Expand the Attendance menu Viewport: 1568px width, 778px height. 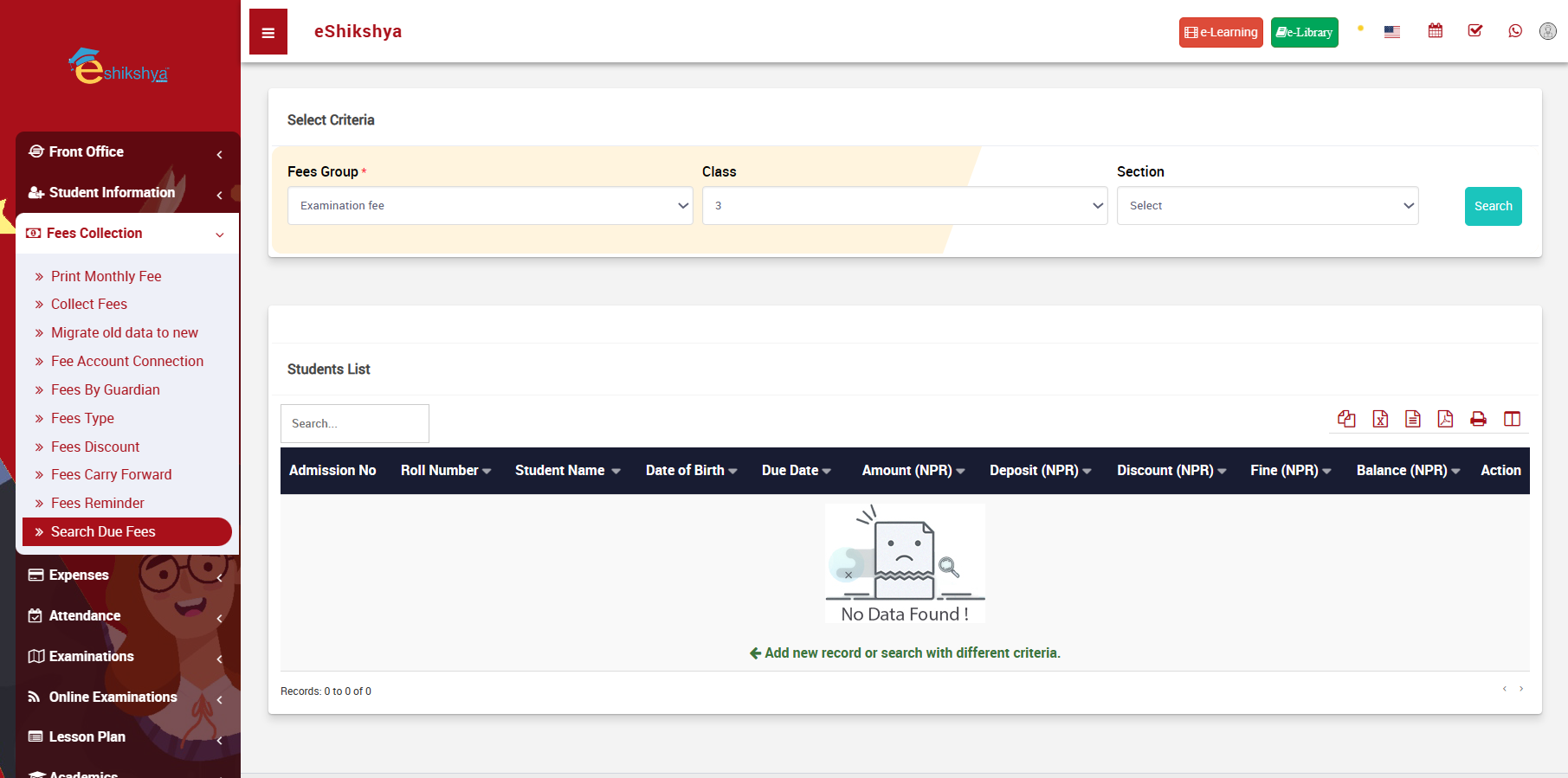click(126, 615)
